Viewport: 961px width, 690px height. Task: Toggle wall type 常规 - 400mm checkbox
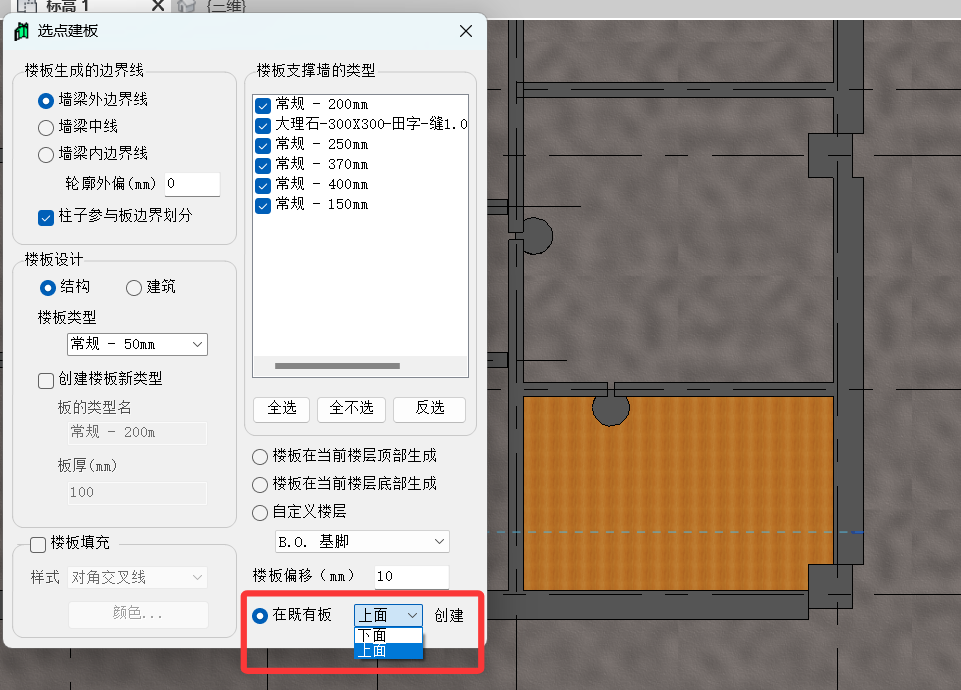[x=263, y=186]
